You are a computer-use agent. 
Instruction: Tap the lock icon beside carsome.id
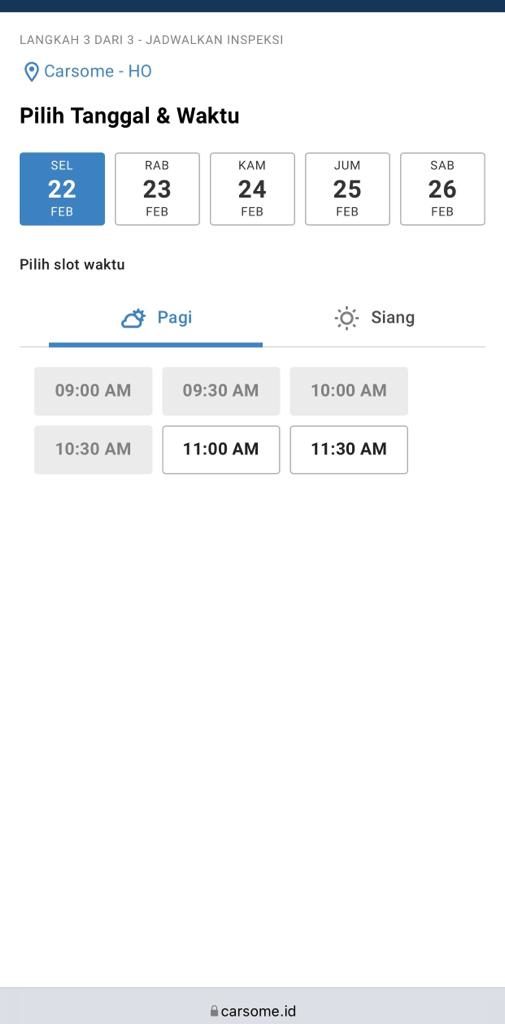point(214,1011)
